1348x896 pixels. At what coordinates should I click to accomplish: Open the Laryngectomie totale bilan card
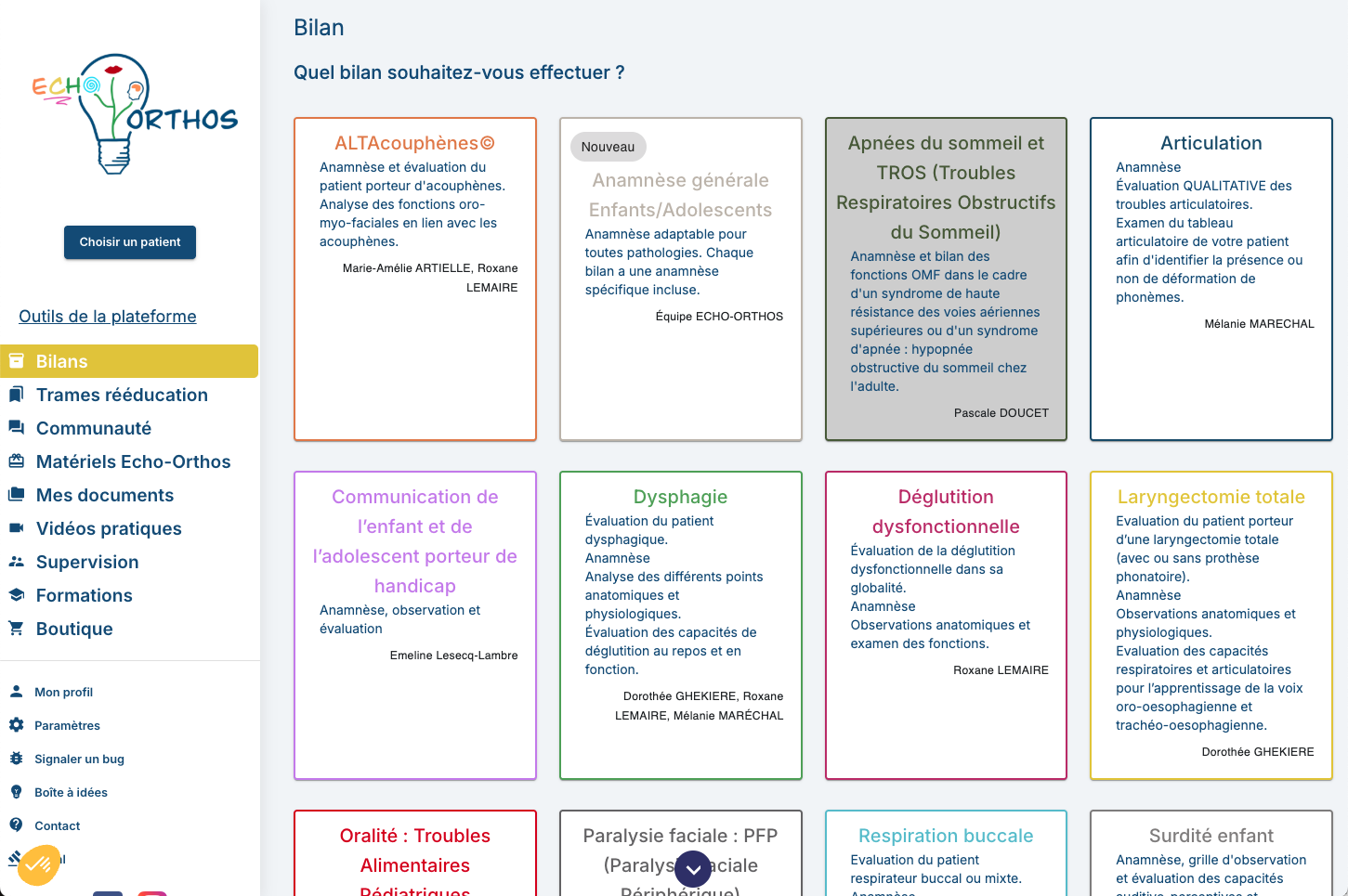click(1211, 625)
